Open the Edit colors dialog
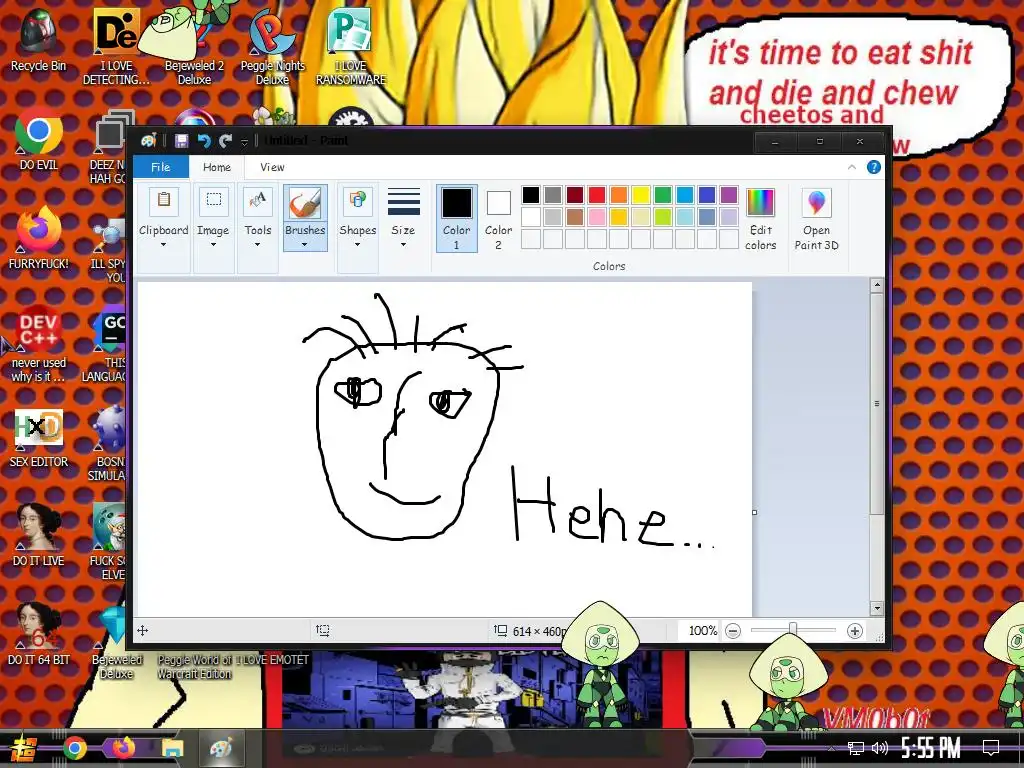Image resolution: width=1024 pixels, height=768 pixels. click(x=760, y=219)
